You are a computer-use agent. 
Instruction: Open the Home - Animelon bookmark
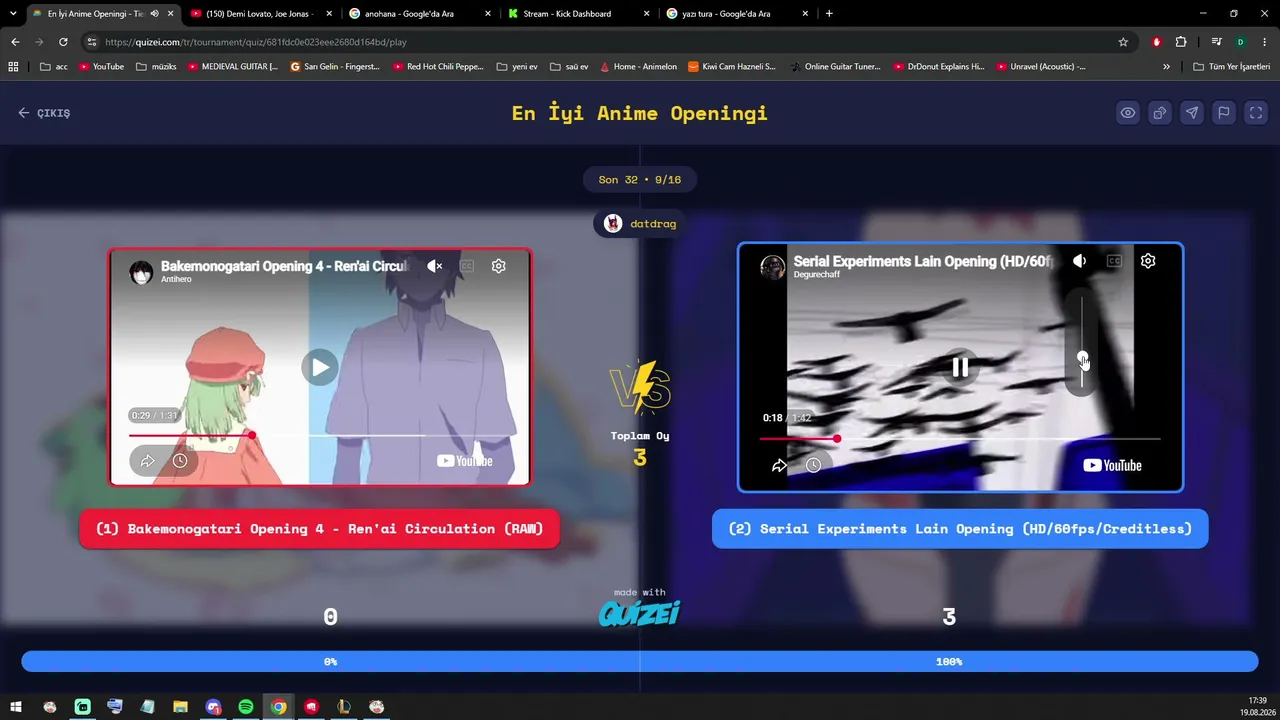(638, 67)
